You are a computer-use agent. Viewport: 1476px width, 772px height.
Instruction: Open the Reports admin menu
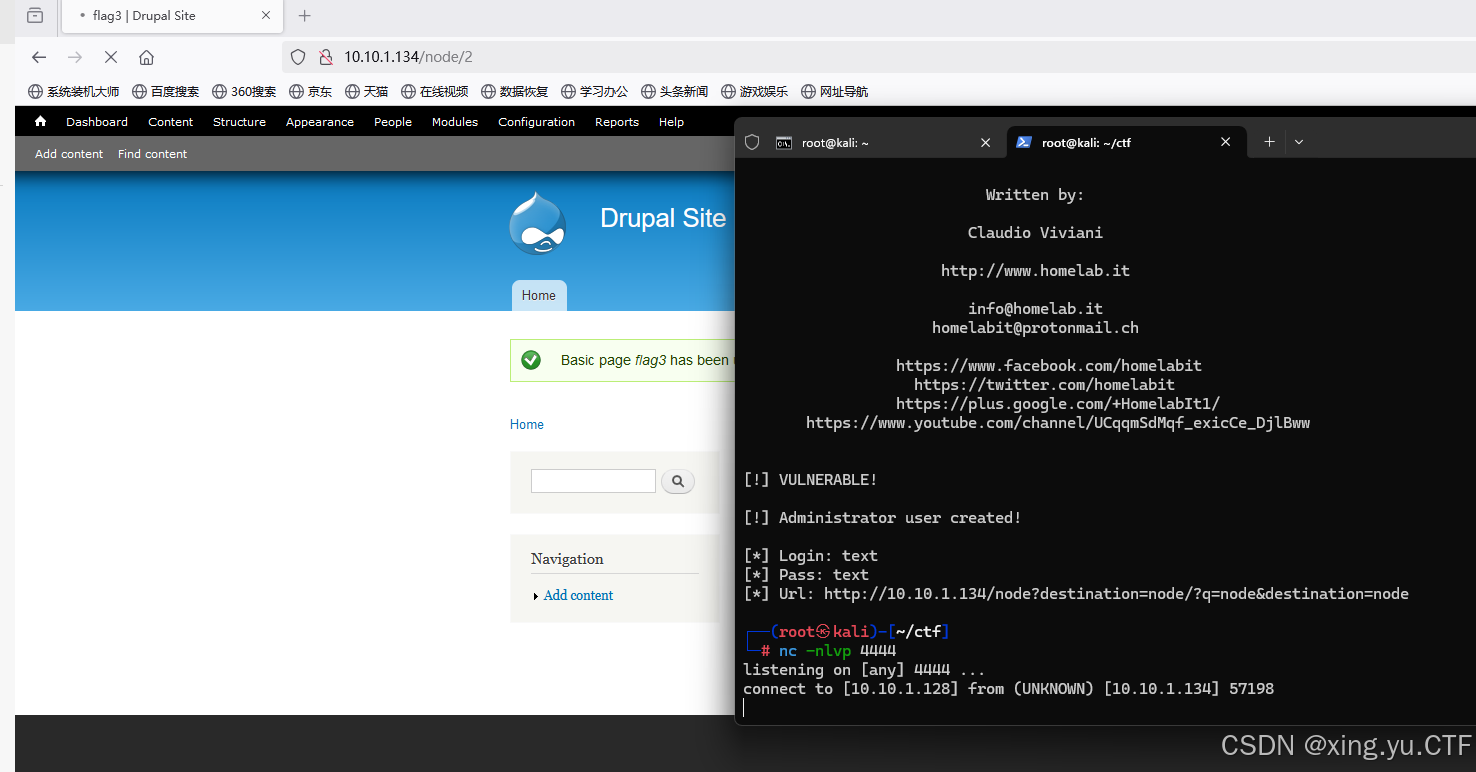(617, 122)
